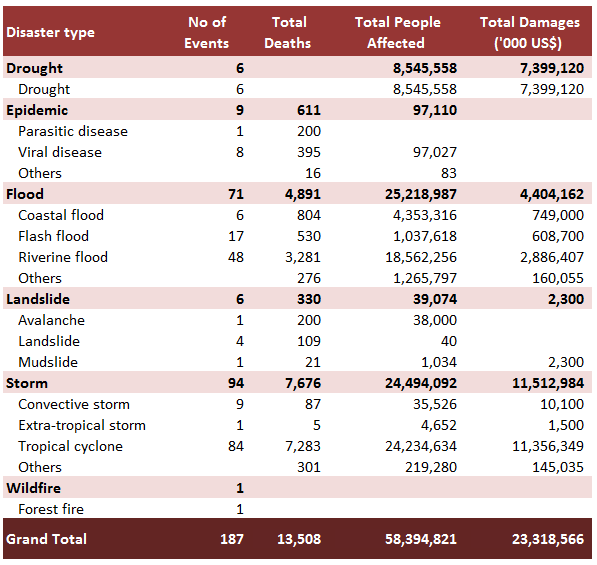Select the 'Flash flood' row label

[x=53, y=236]
